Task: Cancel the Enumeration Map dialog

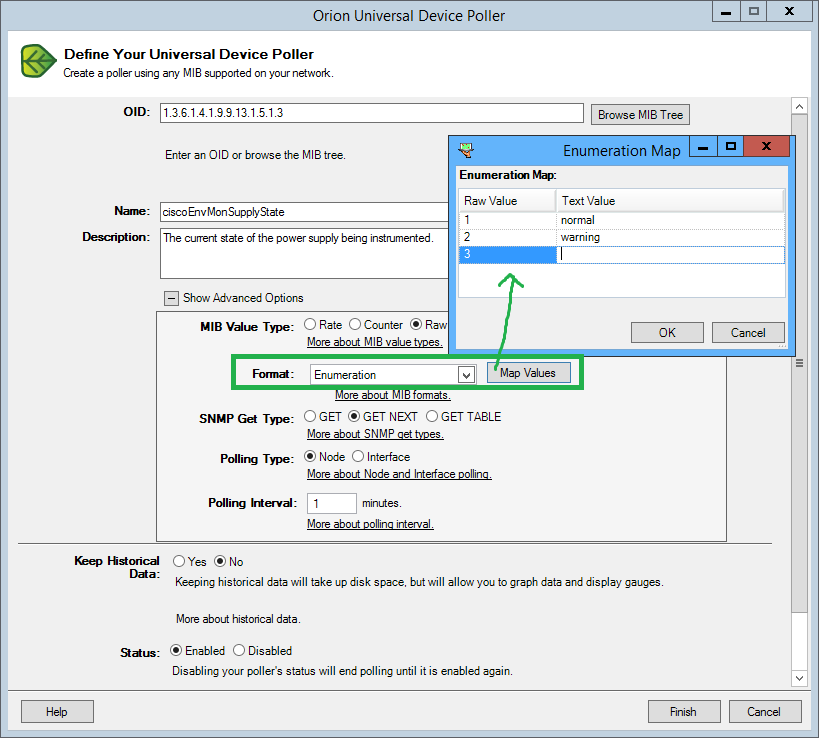Action: click(x=748, y=333)
